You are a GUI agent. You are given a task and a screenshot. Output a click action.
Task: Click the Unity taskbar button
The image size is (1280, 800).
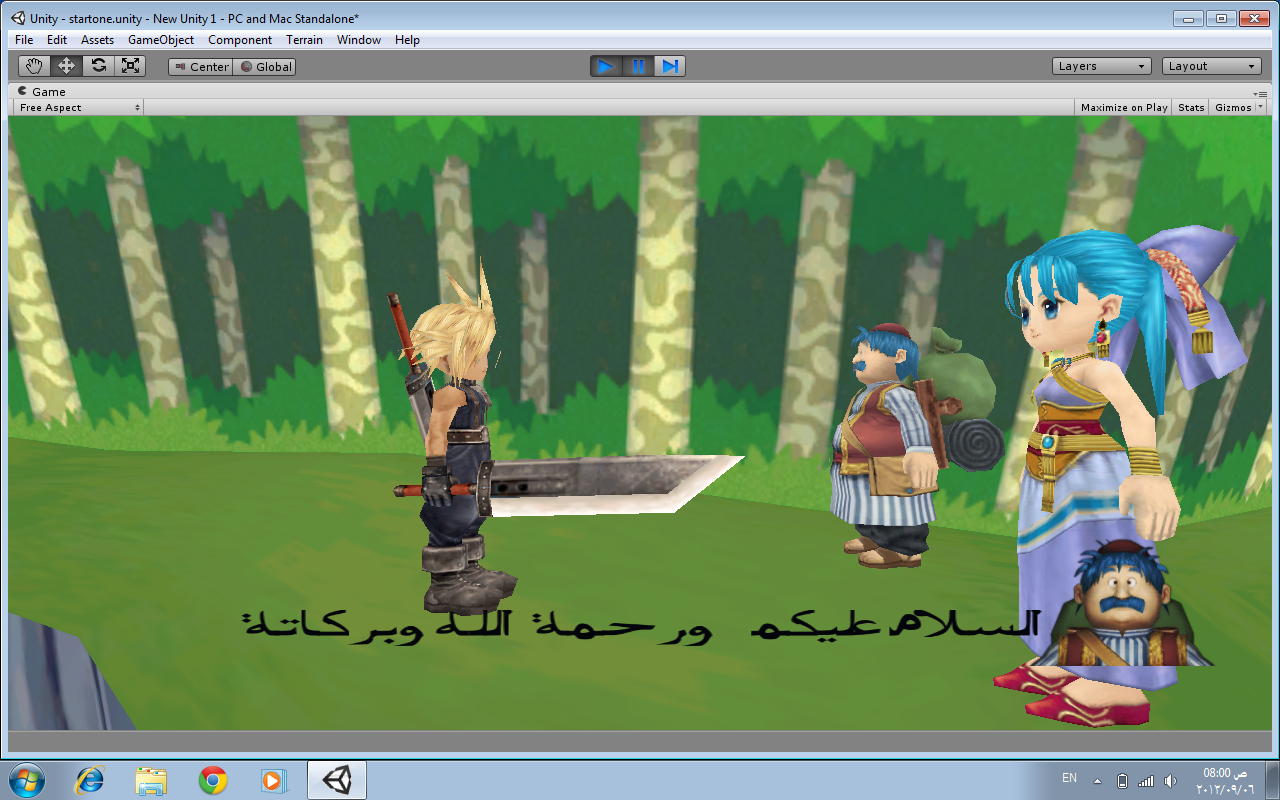(x=336, y=780)
